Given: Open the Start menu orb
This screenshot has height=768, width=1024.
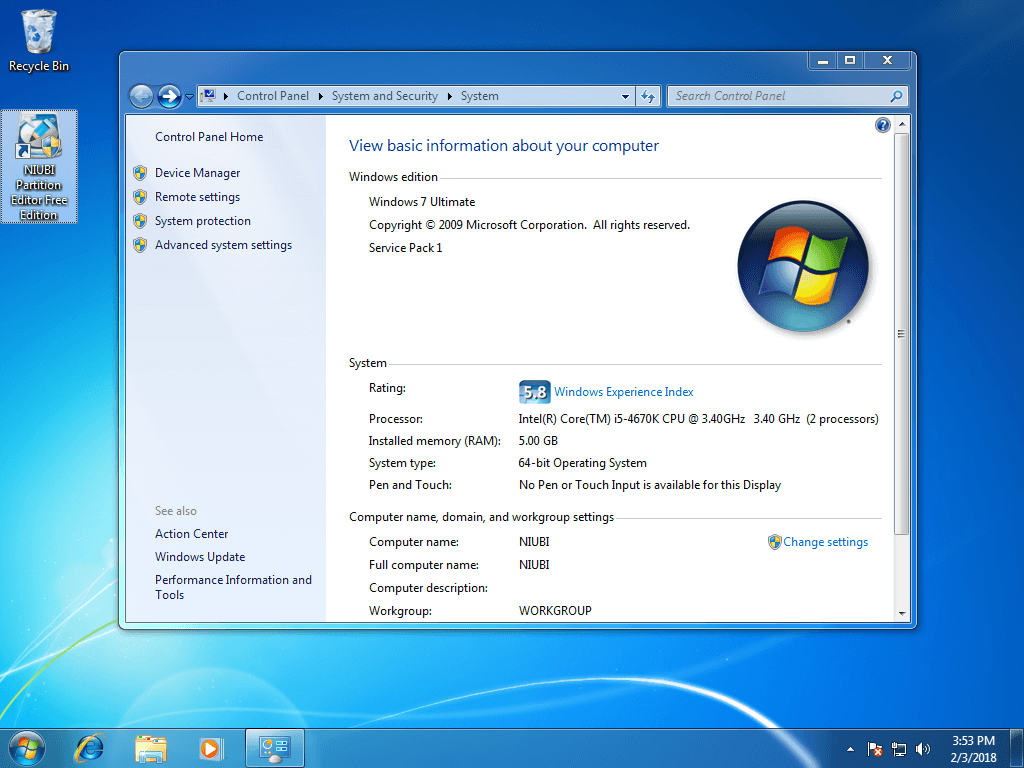Looking at the screenshot, I should pyautogui.click(x=27, y=748).
